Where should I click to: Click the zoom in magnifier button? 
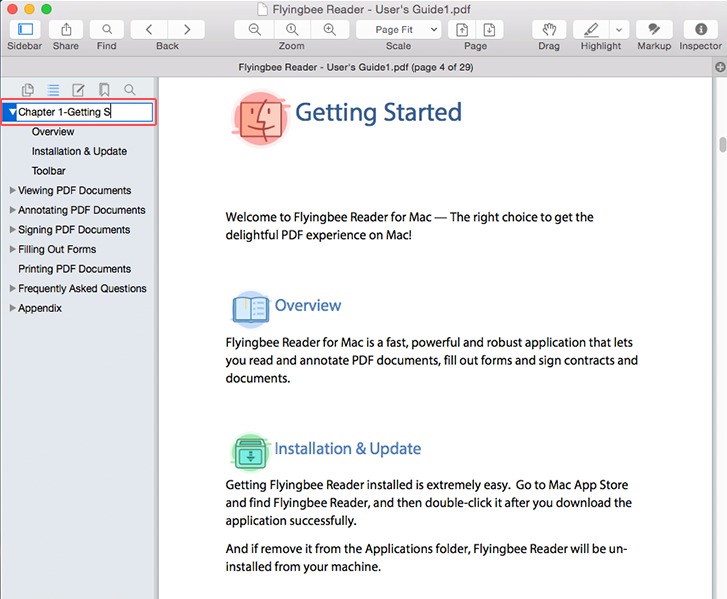(330, 30)
